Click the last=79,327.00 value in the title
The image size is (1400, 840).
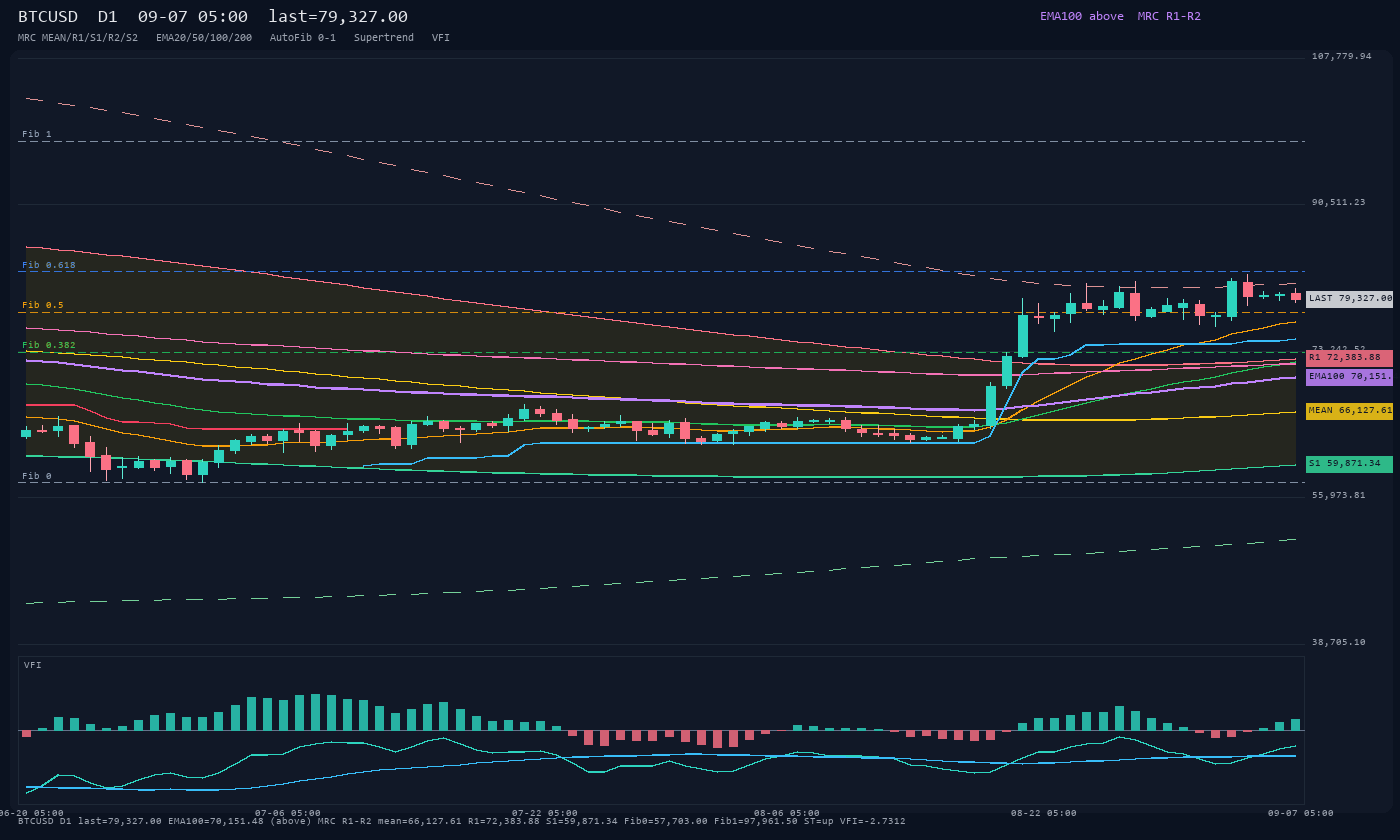(x=338, y=17)
